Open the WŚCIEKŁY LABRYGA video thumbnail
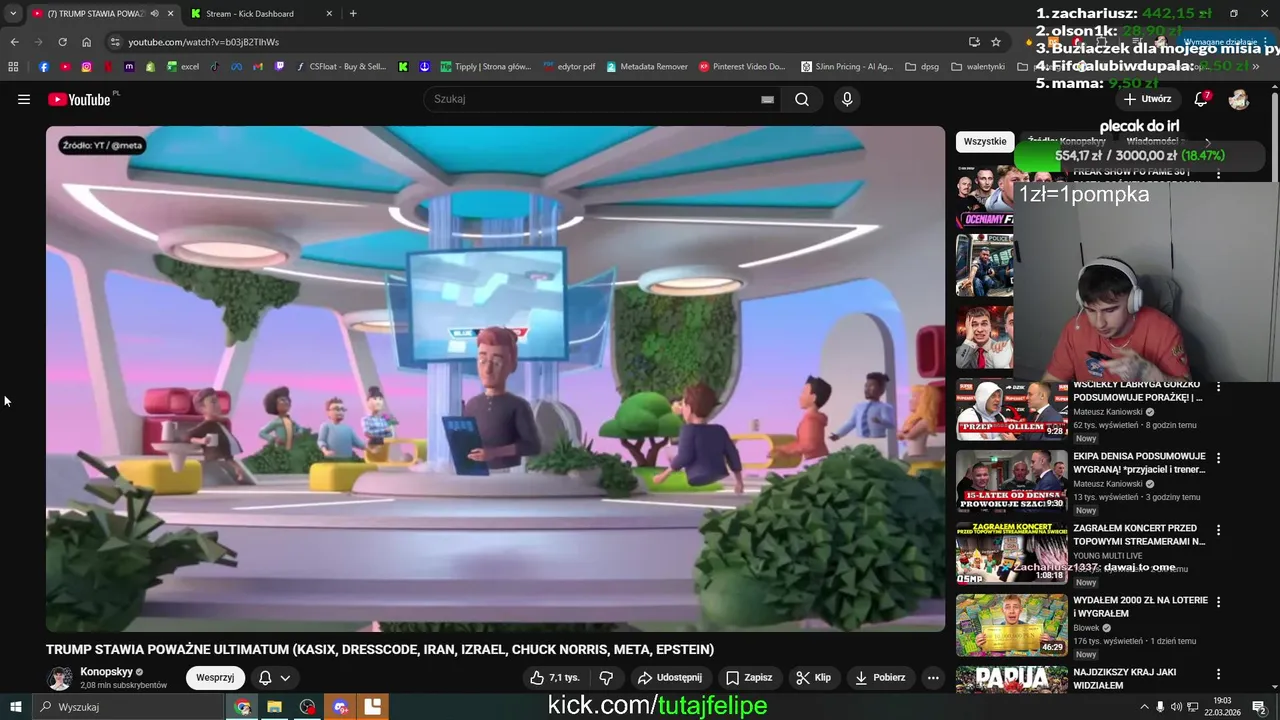Viewport: 1280px width, 720px height. point(1012,410)
